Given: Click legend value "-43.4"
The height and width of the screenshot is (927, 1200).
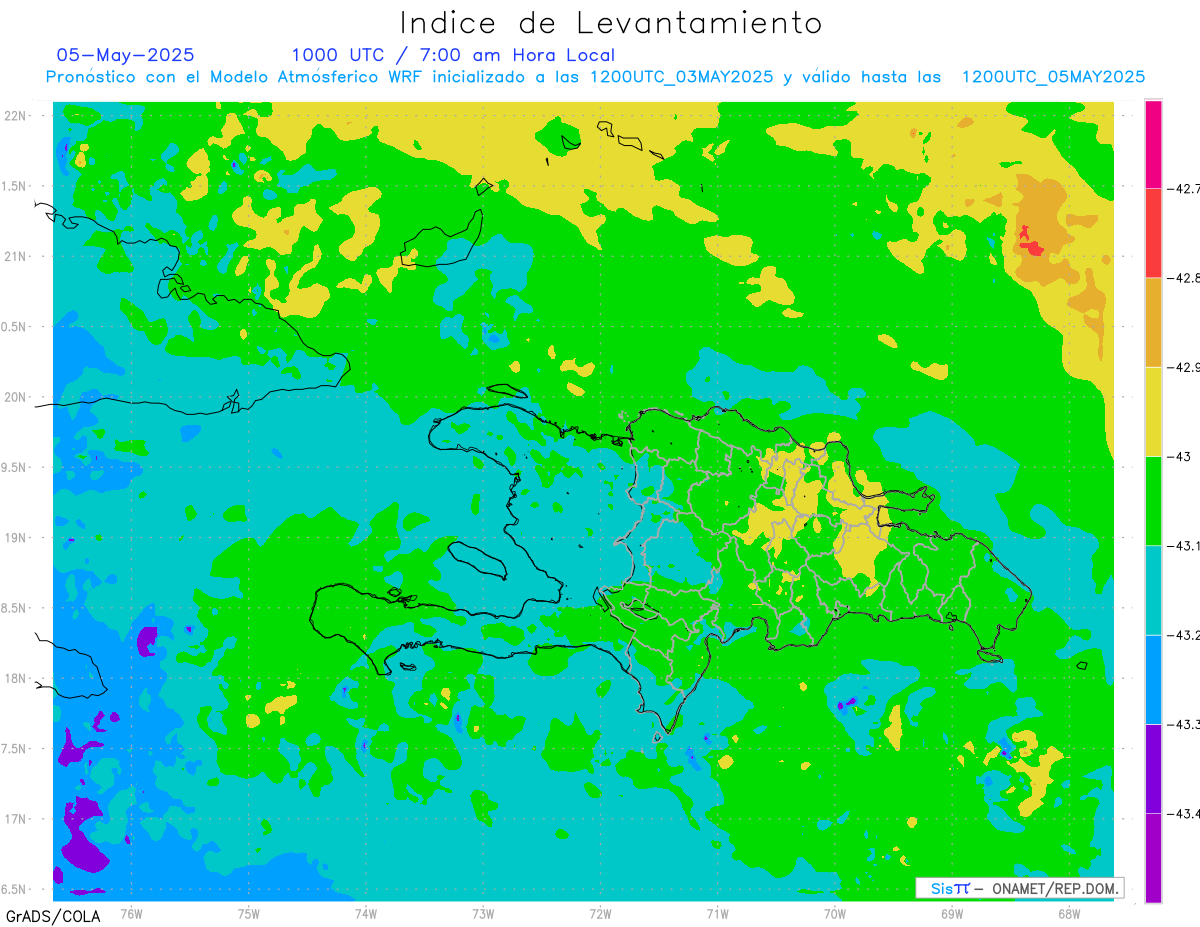Looking at the screenshot, I should click(1183, 814).
